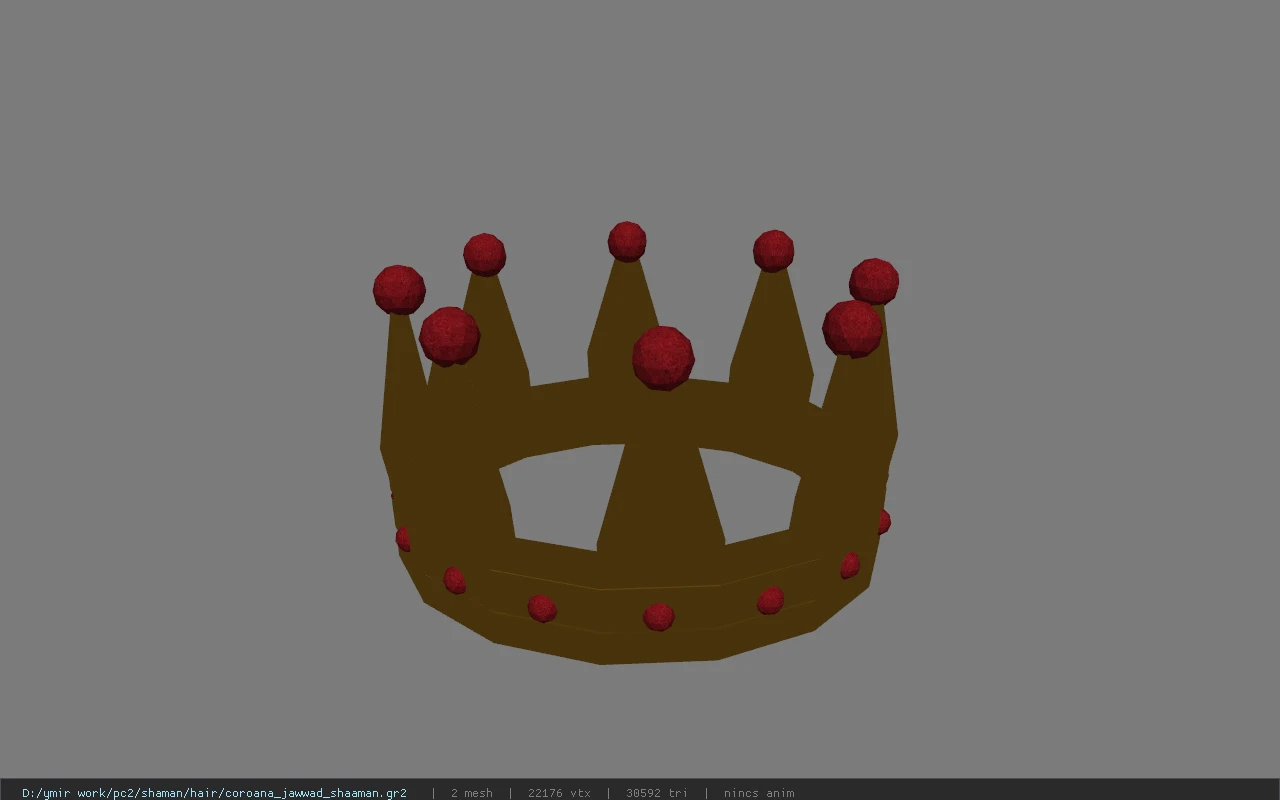Click the file path coroana_jawwad_shaaman.gr2 in status bar
Image resolution: width=1280 pixels, height=800 pixels.
214,793
